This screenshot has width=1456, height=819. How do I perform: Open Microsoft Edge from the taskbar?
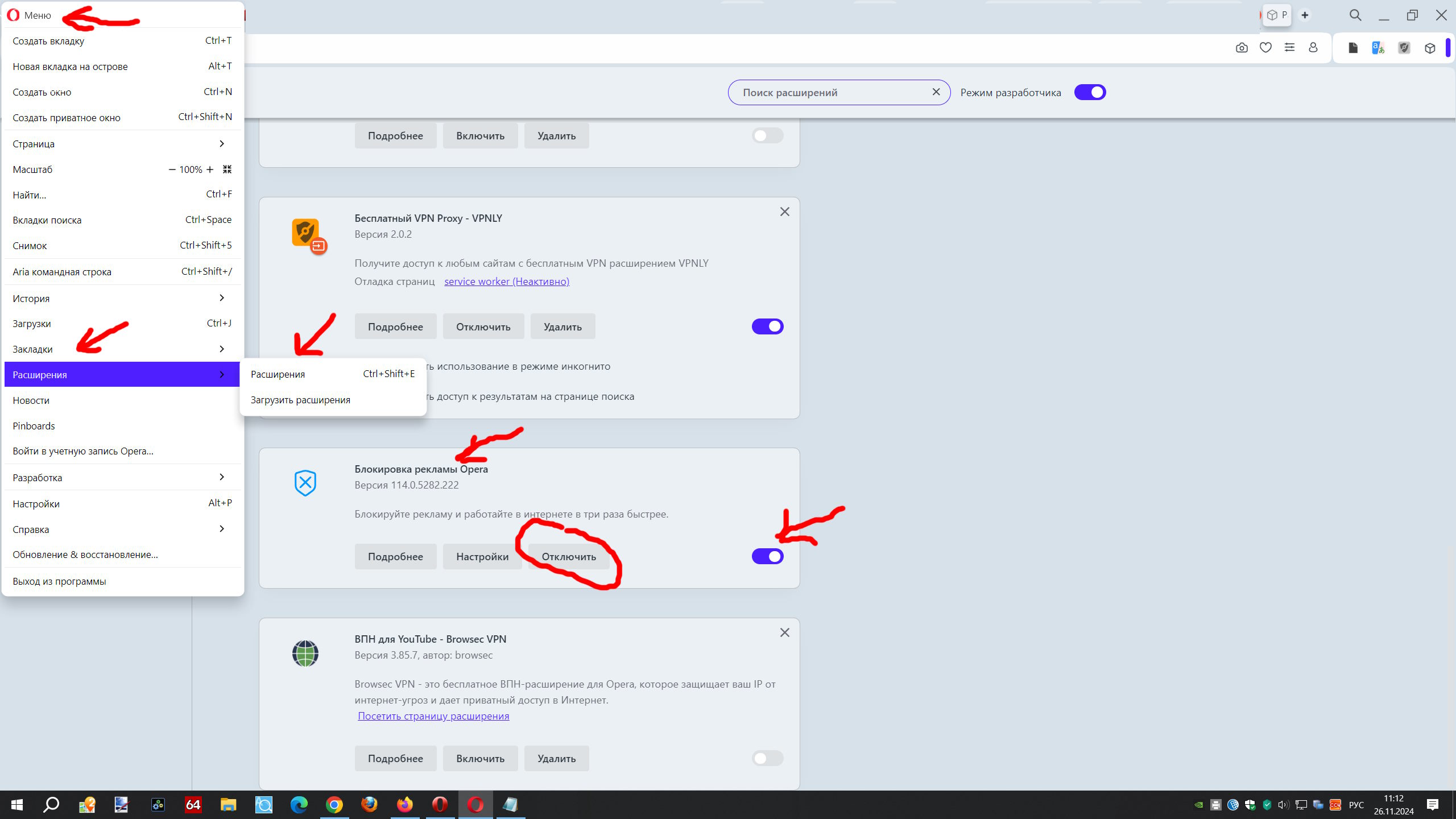click(299, 805)
